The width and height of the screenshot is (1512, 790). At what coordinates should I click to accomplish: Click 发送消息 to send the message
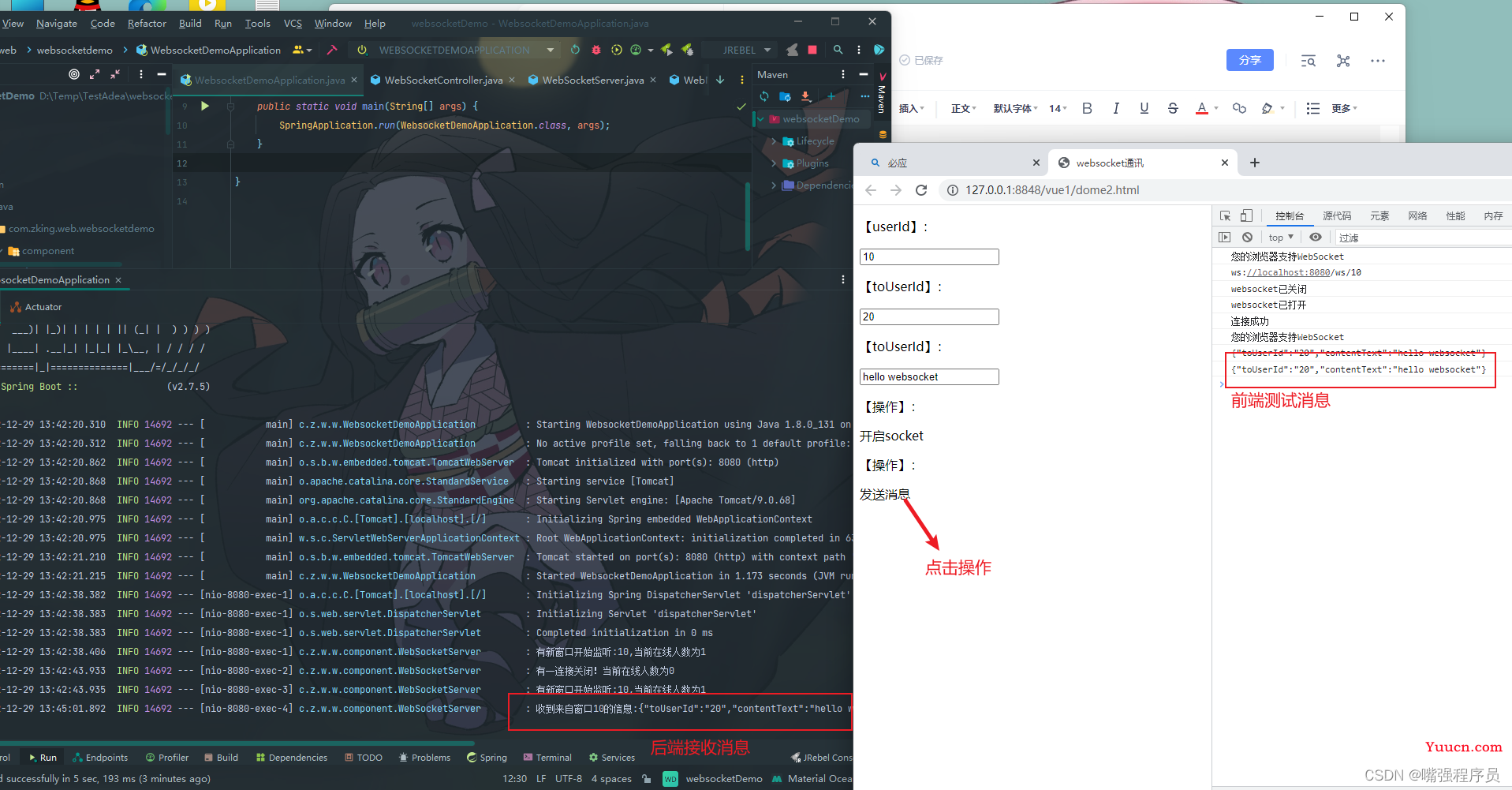884,494
